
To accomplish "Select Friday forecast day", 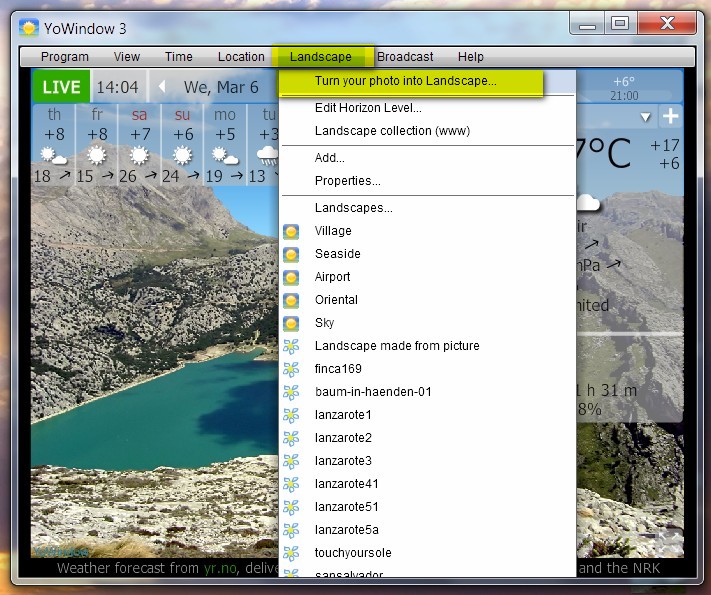I will tap(97, 145).
